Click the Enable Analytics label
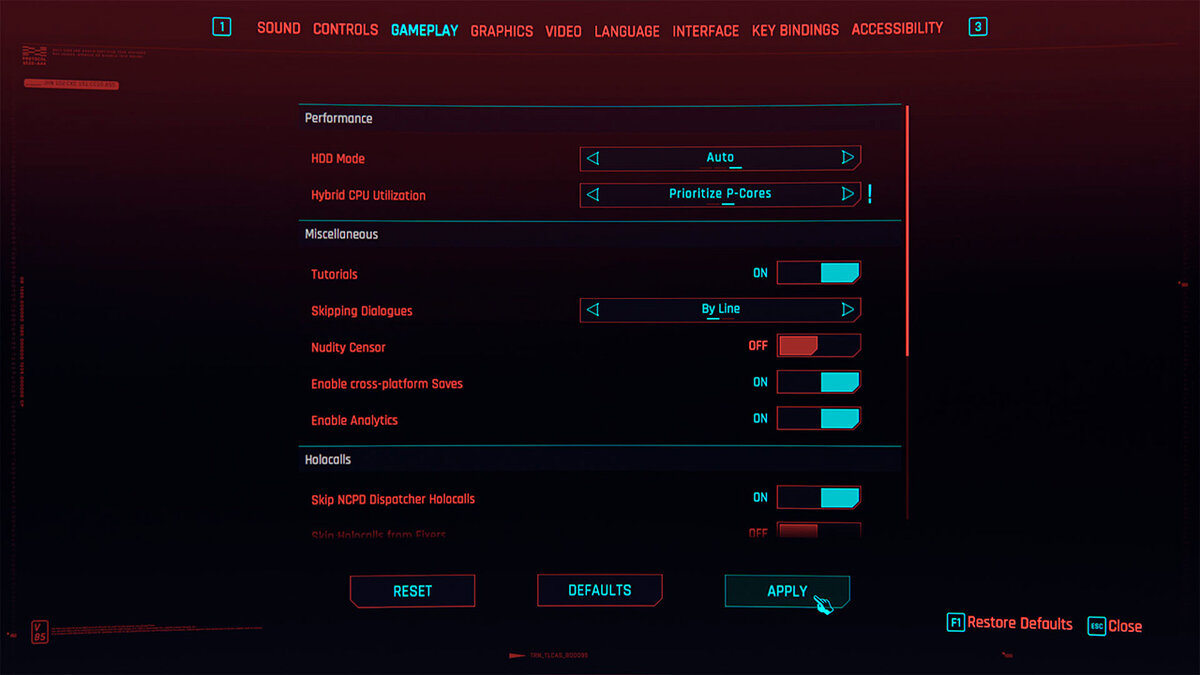 pyautogui.click(x=354, y=420)
